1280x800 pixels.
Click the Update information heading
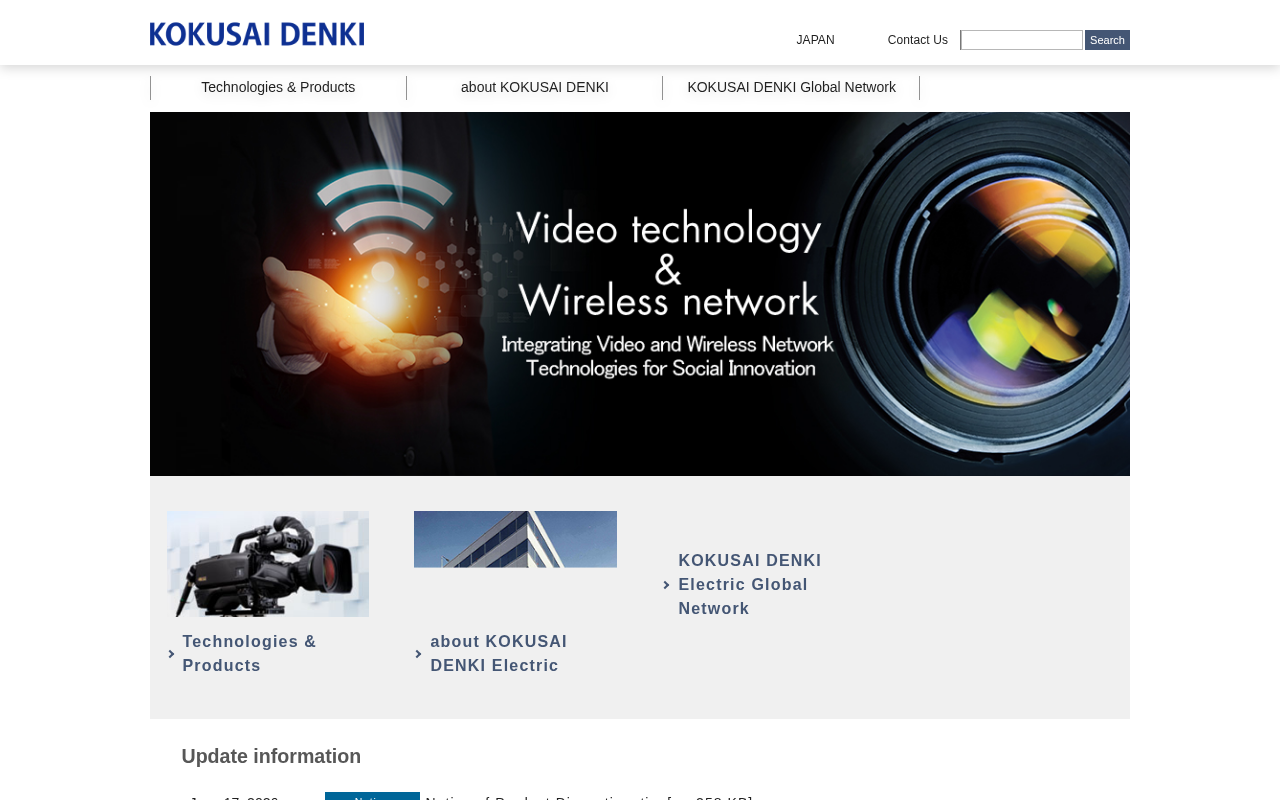(271, 756)
